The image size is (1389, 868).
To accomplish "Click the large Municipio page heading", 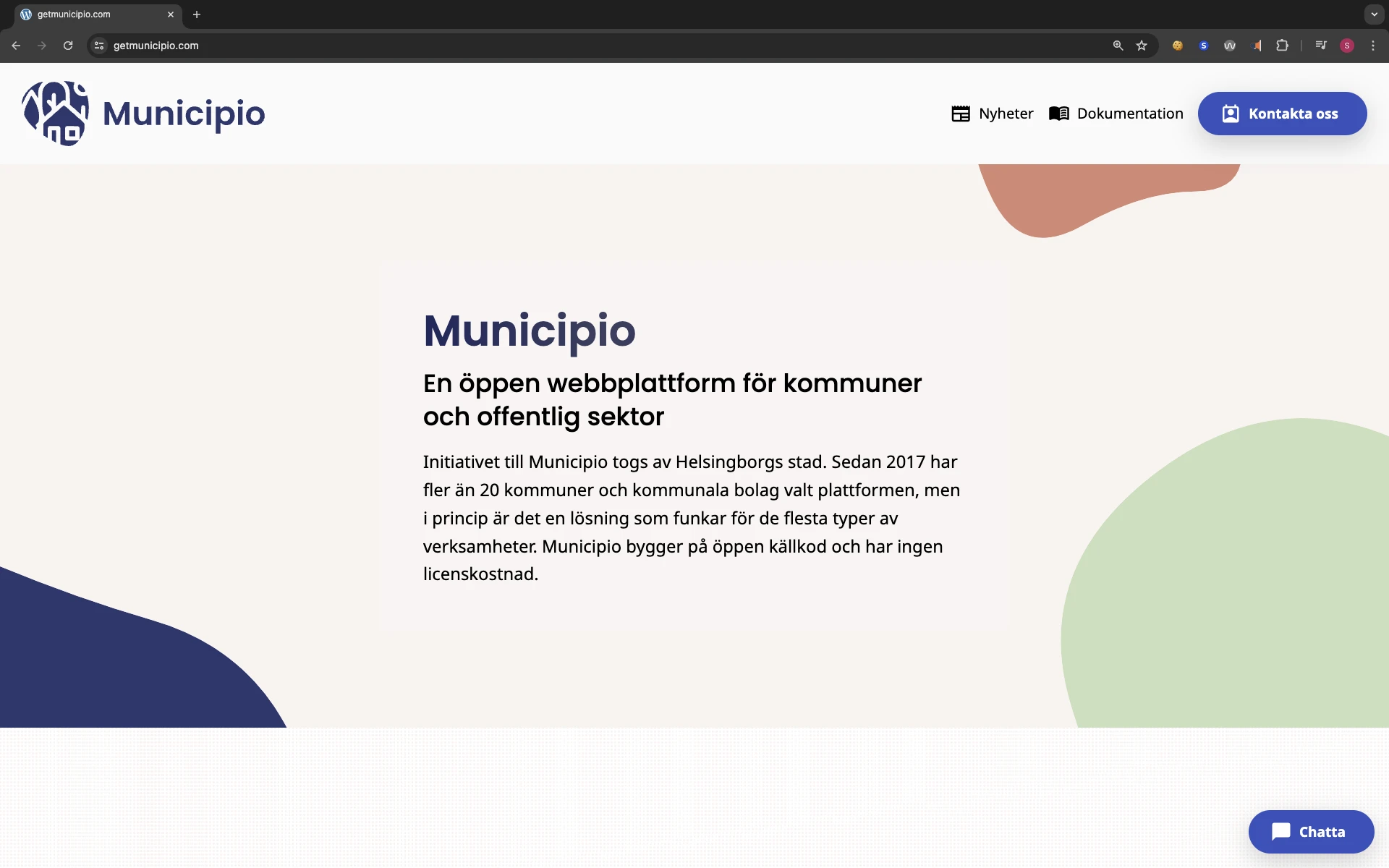I will tap(530, 331).
